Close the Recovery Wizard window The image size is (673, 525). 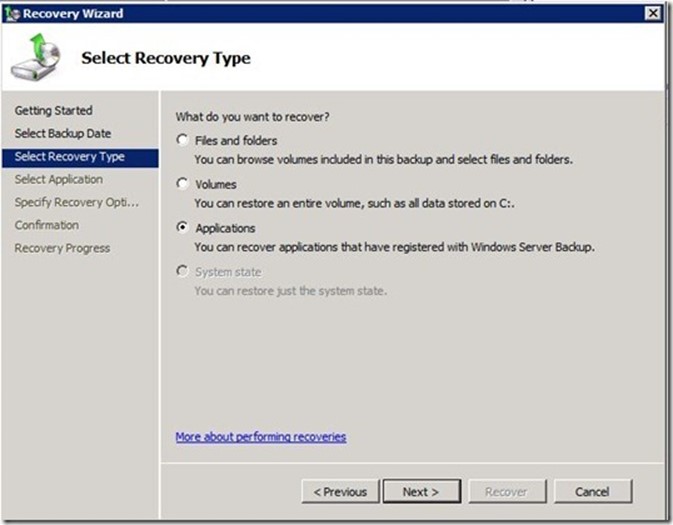coord(652,13)
